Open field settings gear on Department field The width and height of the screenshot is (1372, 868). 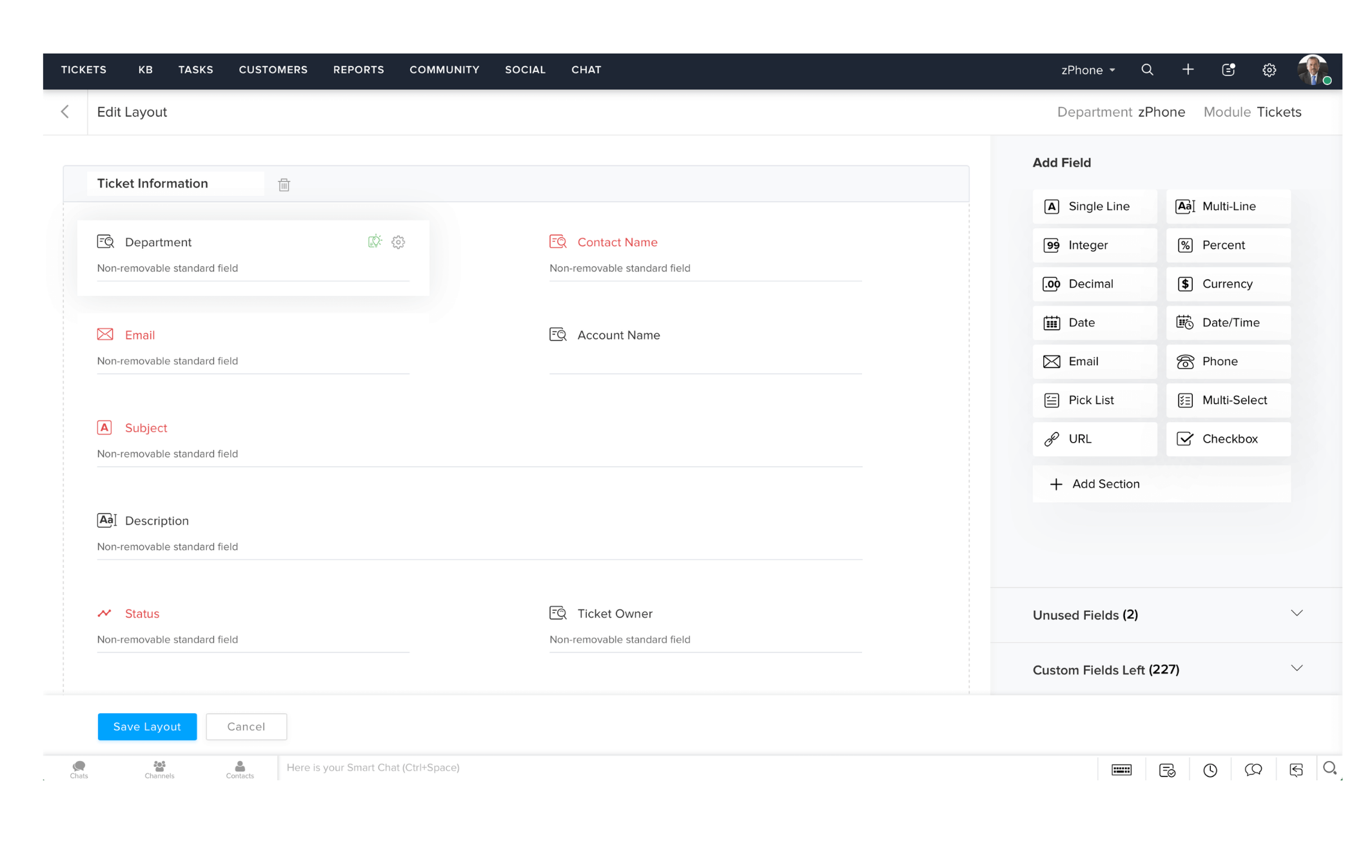pos(398,242)
